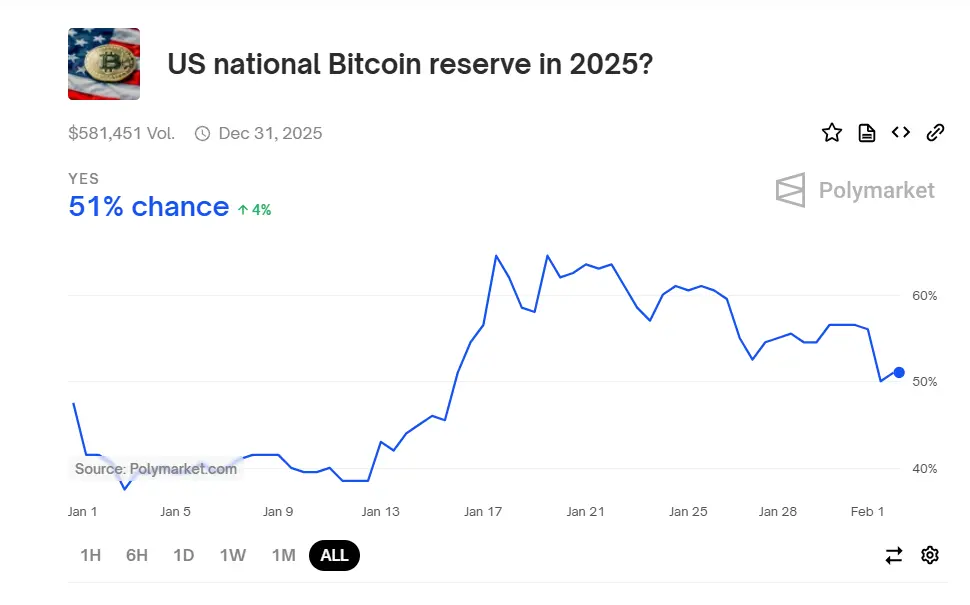Select the 1W timeframe
Screen dimensions: 970x605
[232, 555]
